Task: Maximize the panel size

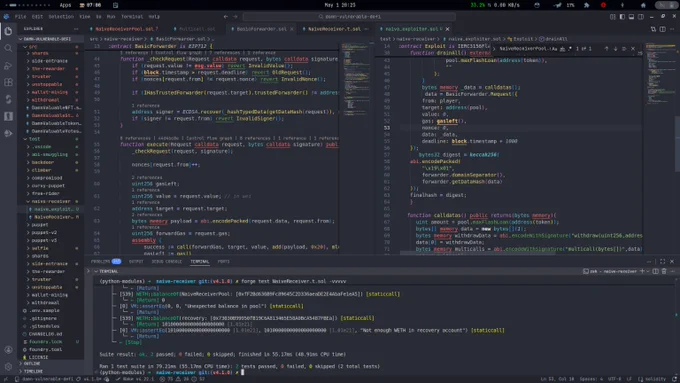Action: (662, 262)
